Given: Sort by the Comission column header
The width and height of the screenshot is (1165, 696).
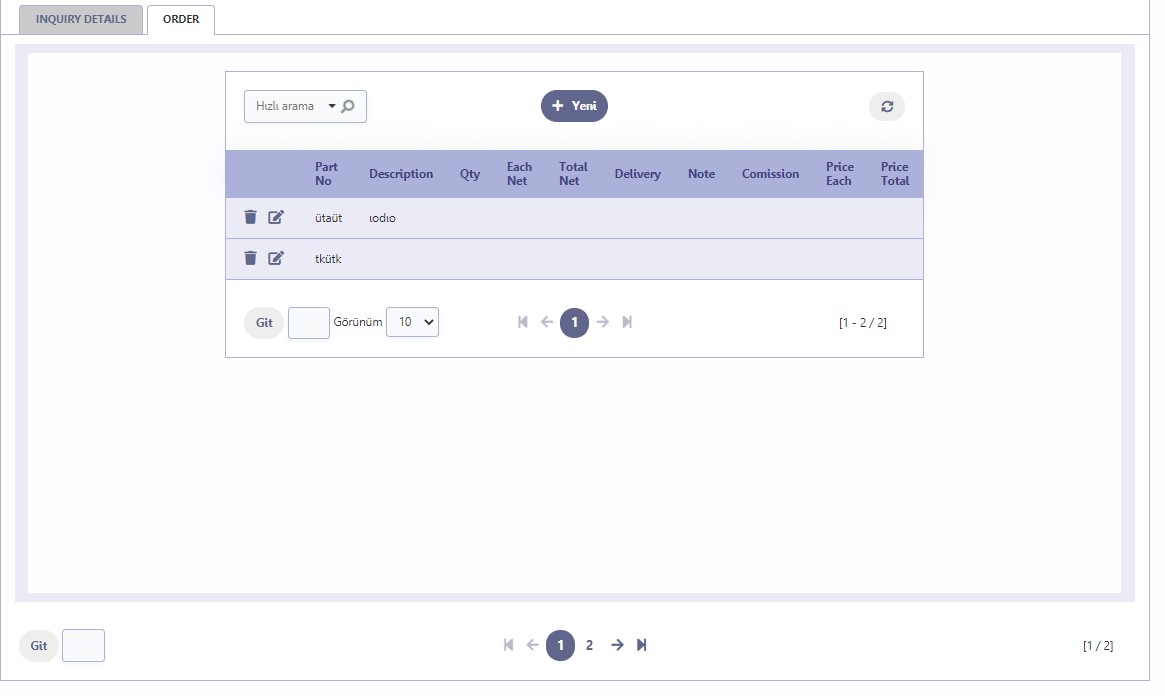Looking at the screenshot, I should point(770,174).
